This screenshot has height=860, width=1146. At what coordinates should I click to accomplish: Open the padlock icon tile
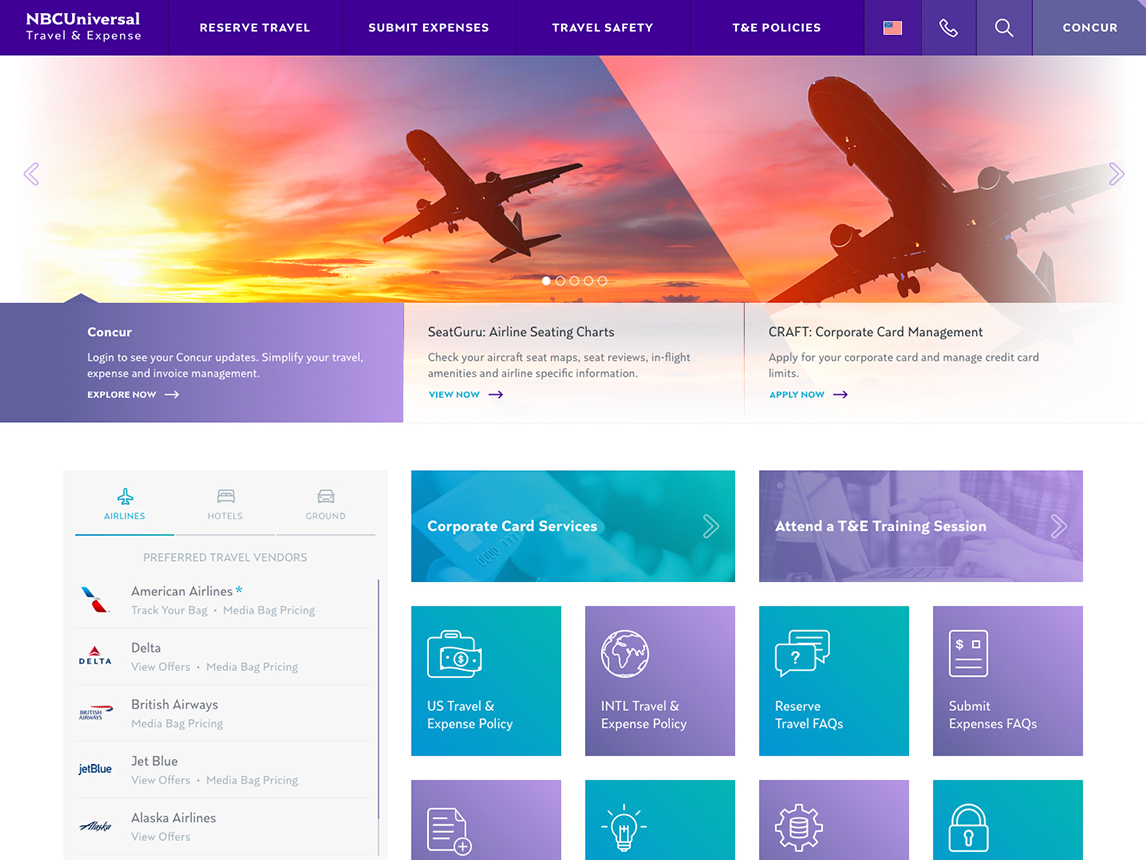coord(1008,820)
